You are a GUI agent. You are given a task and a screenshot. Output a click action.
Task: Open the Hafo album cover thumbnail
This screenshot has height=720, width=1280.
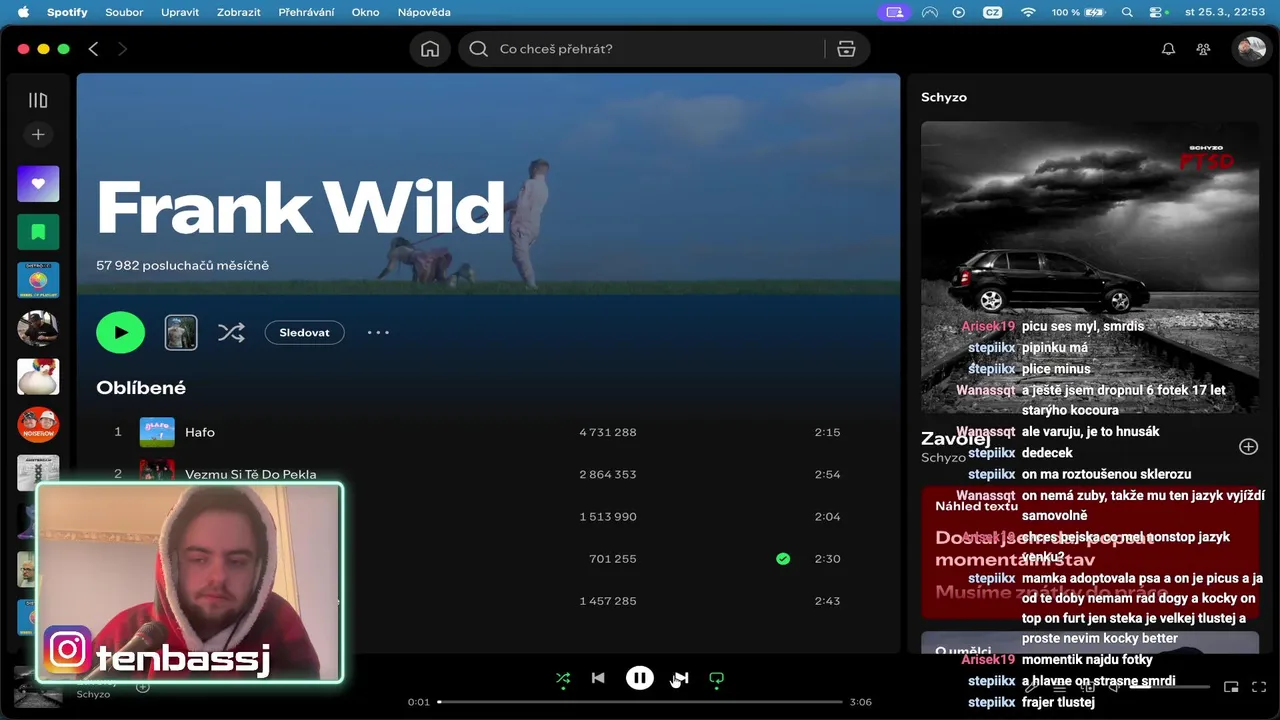tap(157, 432)
